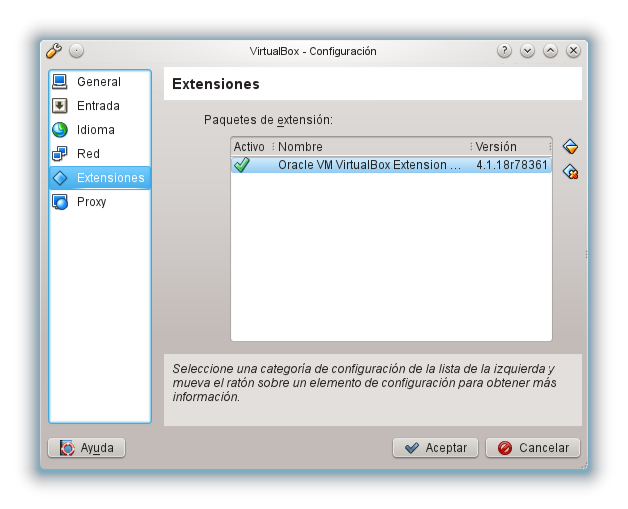Click the Paquetes de extensión label
This screenshot has width=628, height=509.
pyautogui.click(x=268, y=120)
